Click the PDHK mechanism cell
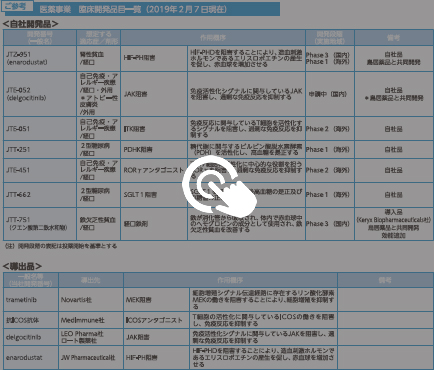The height and width of the screenshot is (370, 434). tap(154, 149)
